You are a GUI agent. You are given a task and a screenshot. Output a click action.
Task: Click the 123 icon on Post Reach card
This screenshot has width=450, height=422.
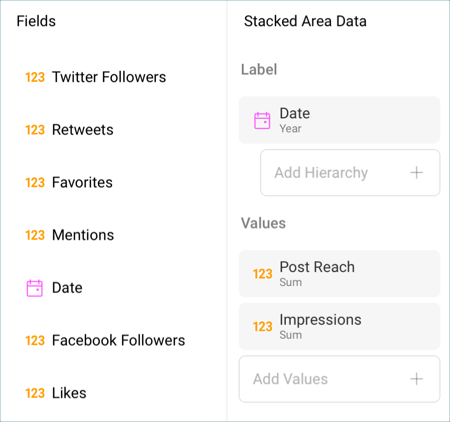click(x=262, y=274)
